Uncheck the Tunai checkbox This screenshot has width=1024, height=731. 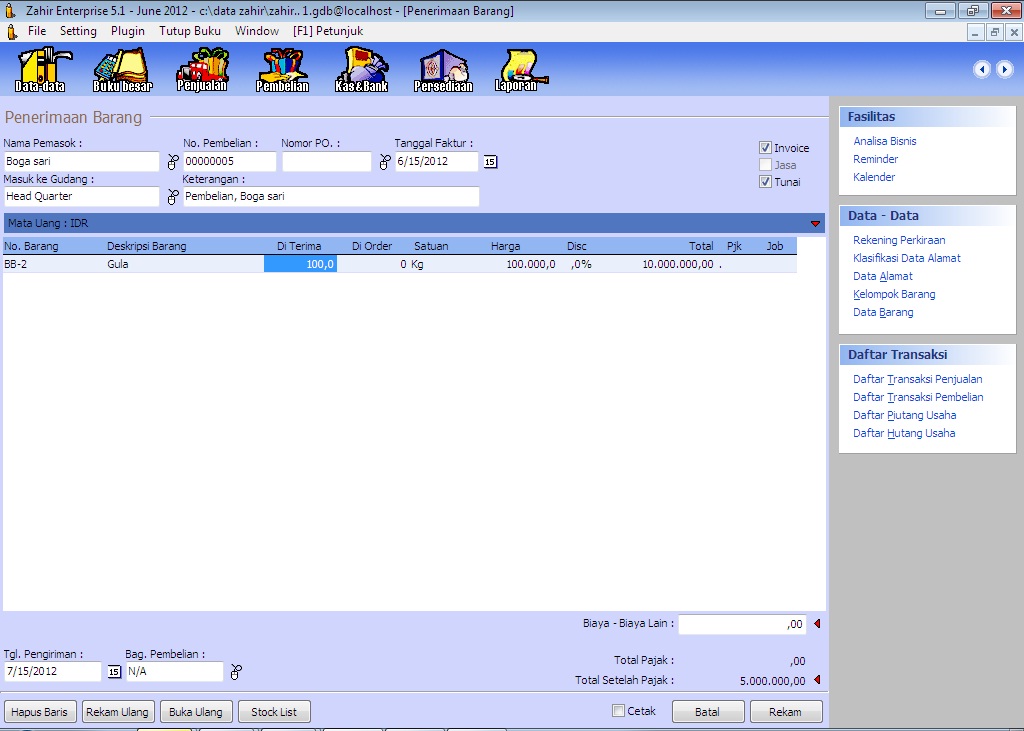765,182
